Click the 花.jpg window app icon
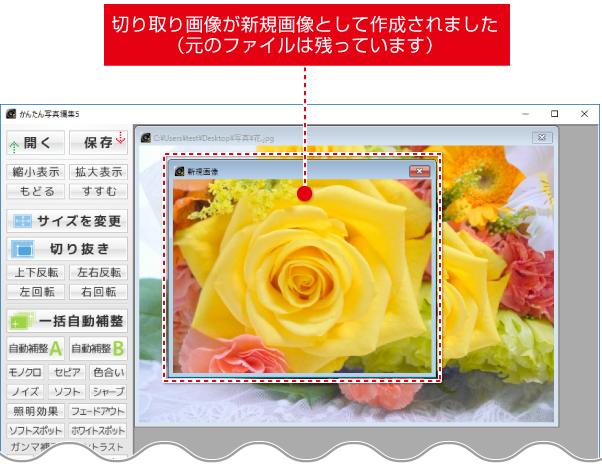This screenshot has height=464, width=602. coord(146,138)
